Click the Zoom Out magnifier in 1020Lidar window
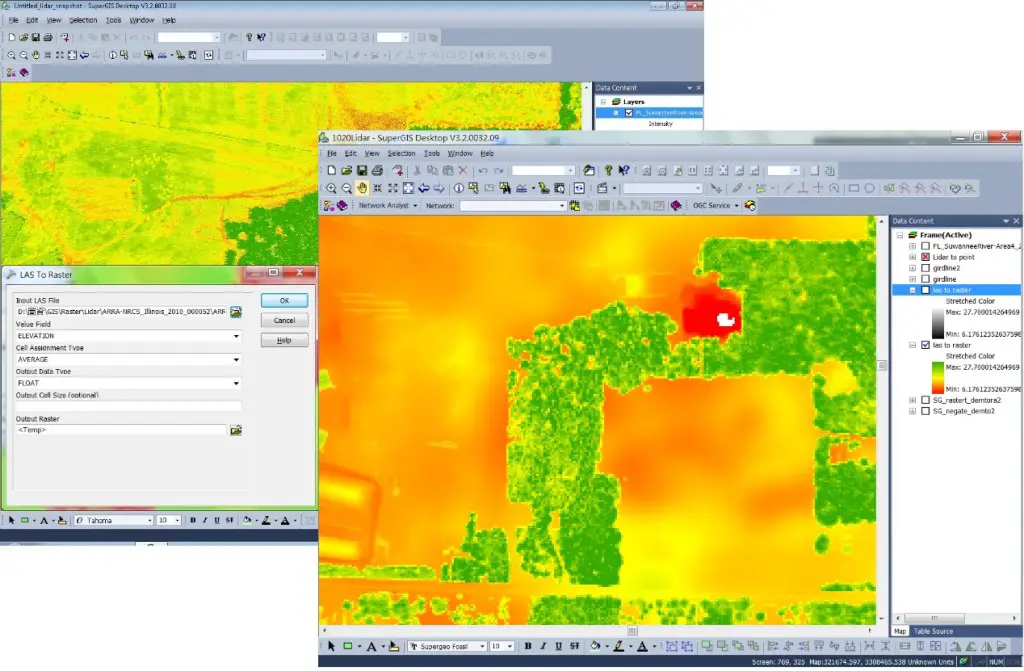 [347, 188]
